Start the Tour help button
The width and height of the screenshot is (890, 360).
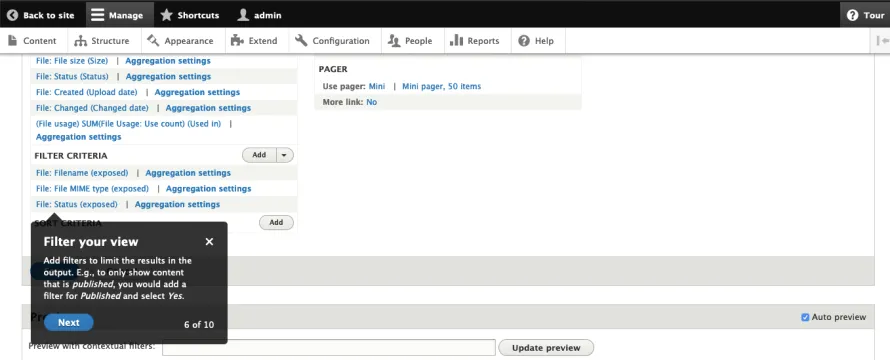(x=865, y=15)
